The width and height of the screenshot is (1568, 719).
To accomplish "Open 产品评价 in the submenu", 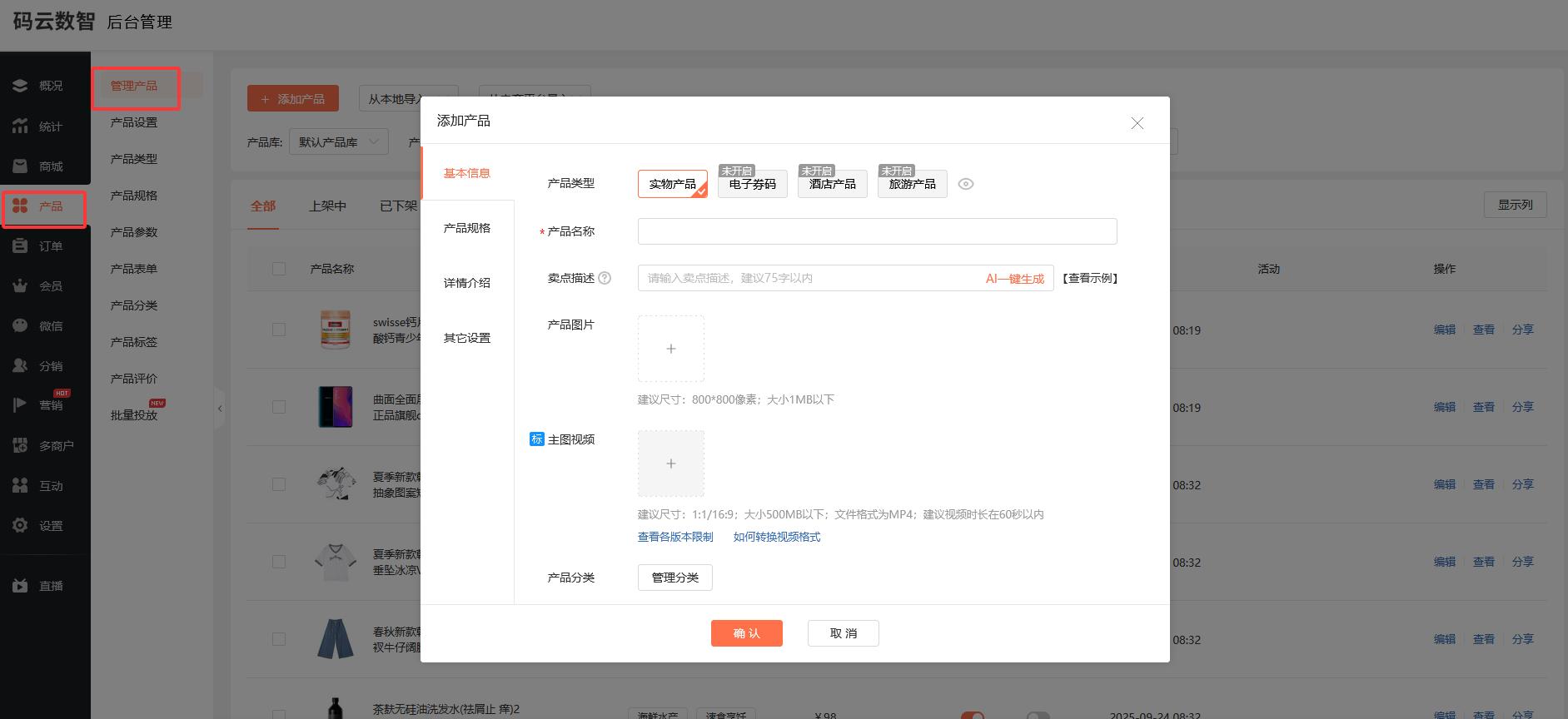I will pyautogui.click(x=134, y=379).
